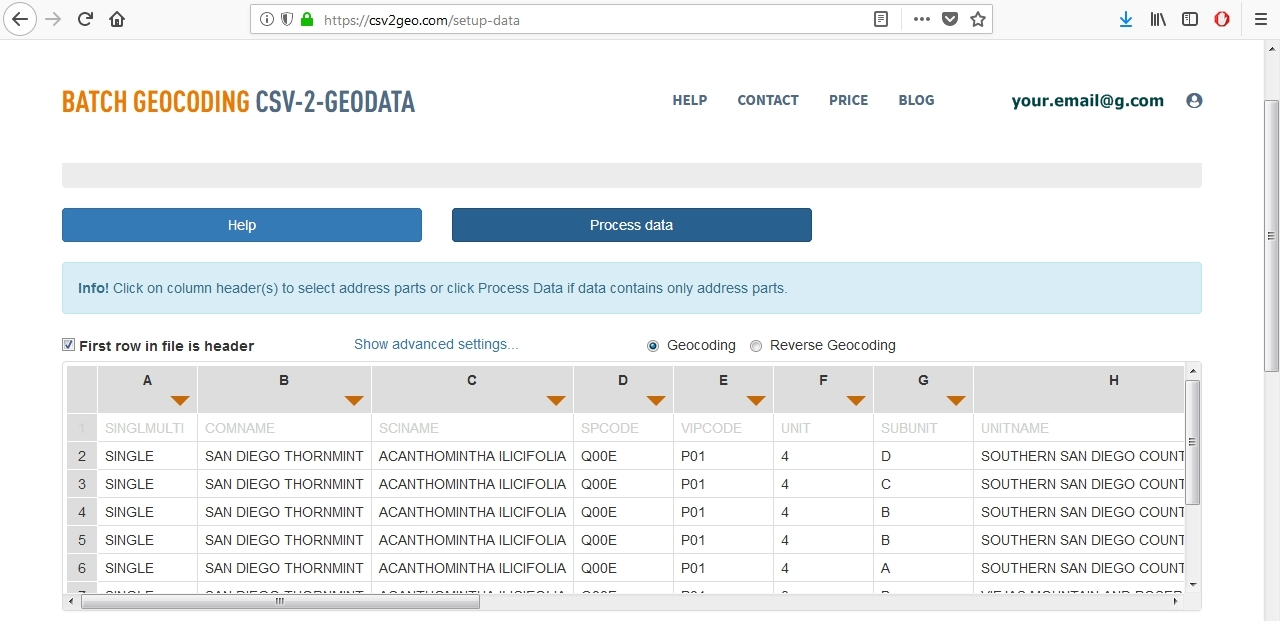Click the page vertical scrollbar thumb
Screen dimensions: 1280x621
[1272, 236]
